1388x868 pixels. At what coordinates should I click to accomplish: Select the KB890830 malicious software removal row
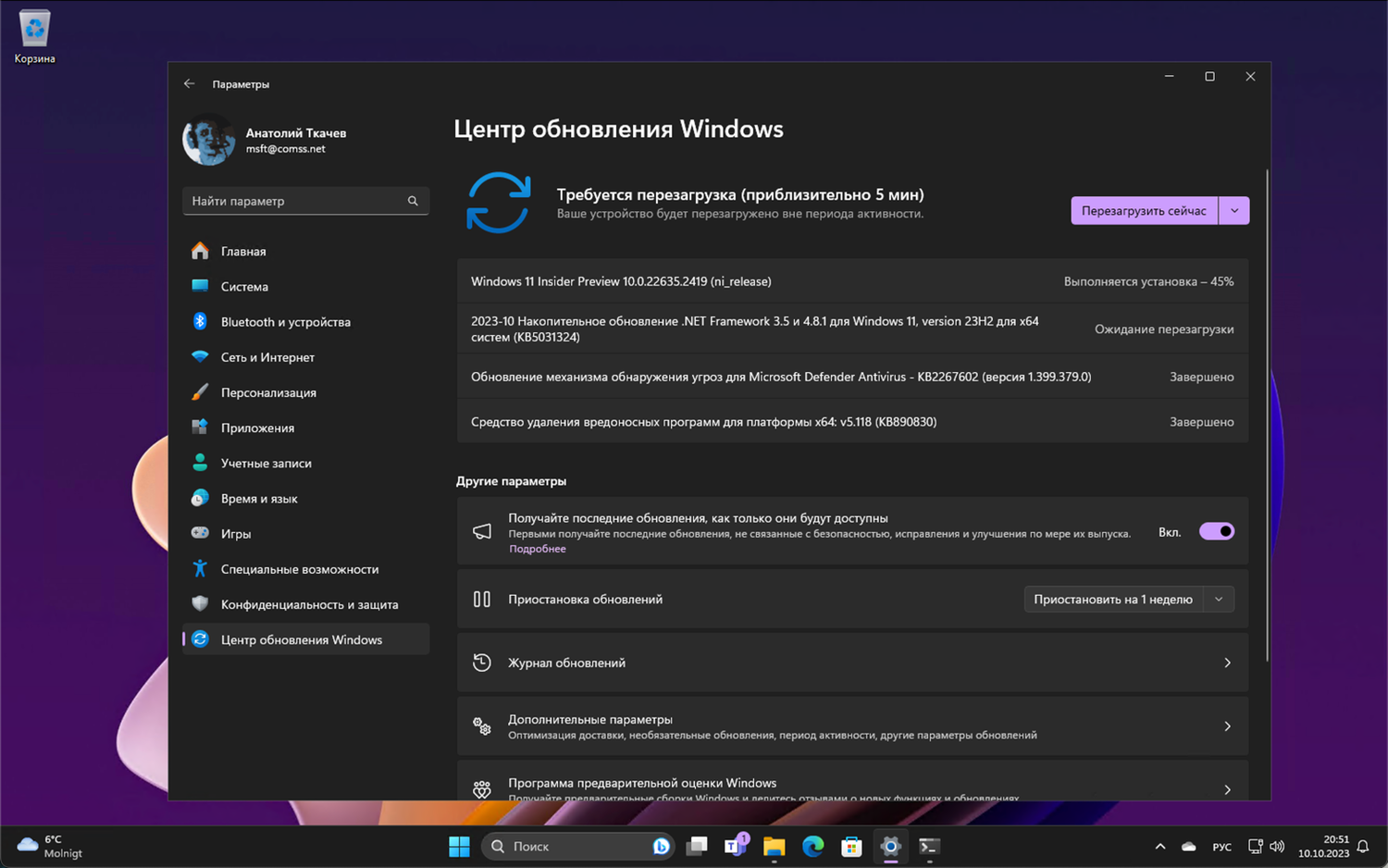click(x=852, y=421)
